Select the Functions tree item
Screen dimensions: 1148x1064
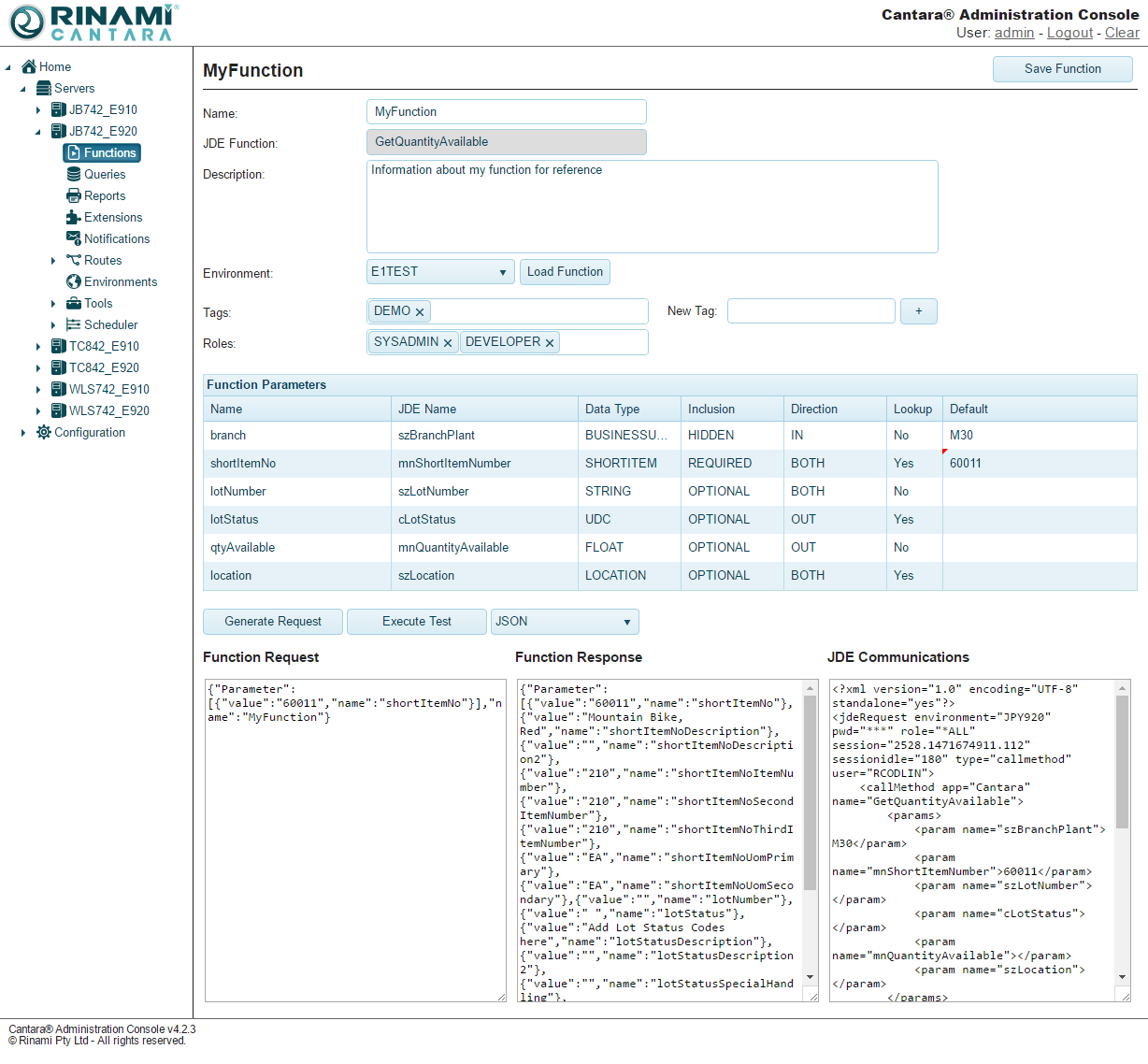click(102, 152)
